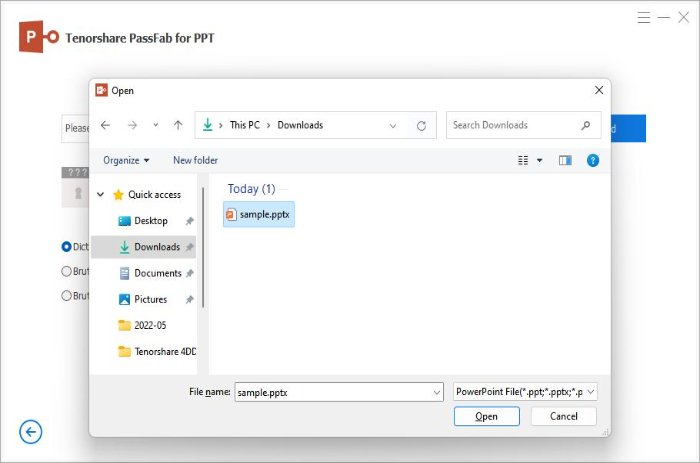The height and width of the screenshot is (463, 700).
Task: Select the Dictionary attack radio button
Action: point(67,246)
